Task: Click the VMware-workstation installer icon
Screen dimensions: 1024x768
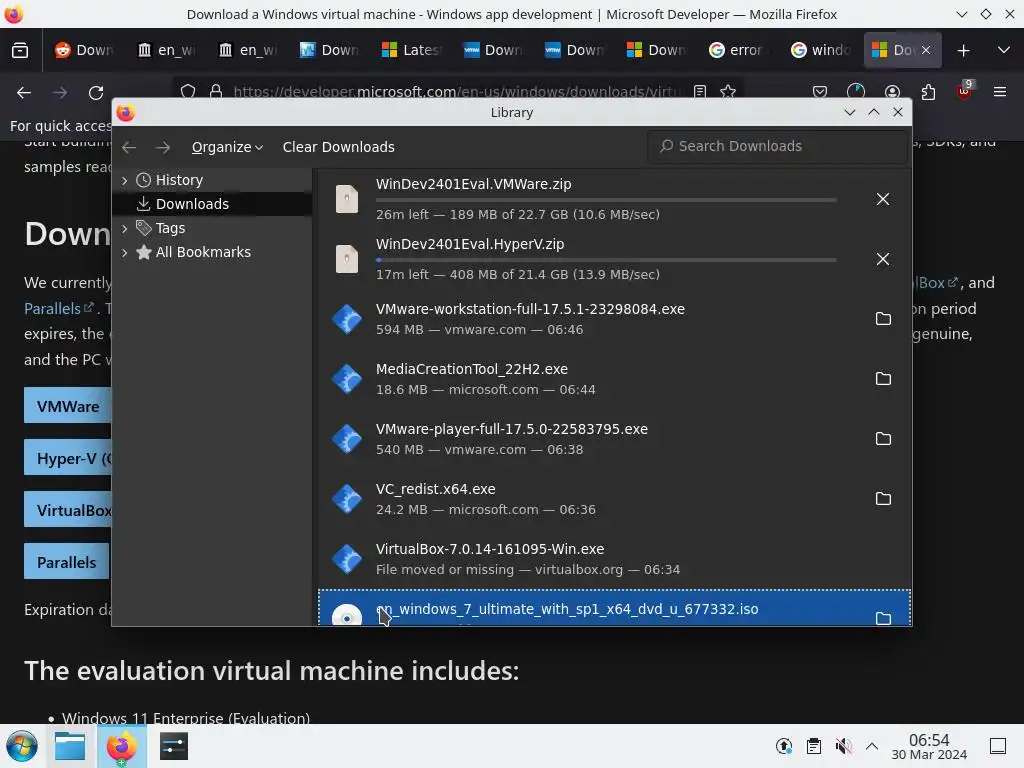Action: pyautogui.click(x=347, y=319)
